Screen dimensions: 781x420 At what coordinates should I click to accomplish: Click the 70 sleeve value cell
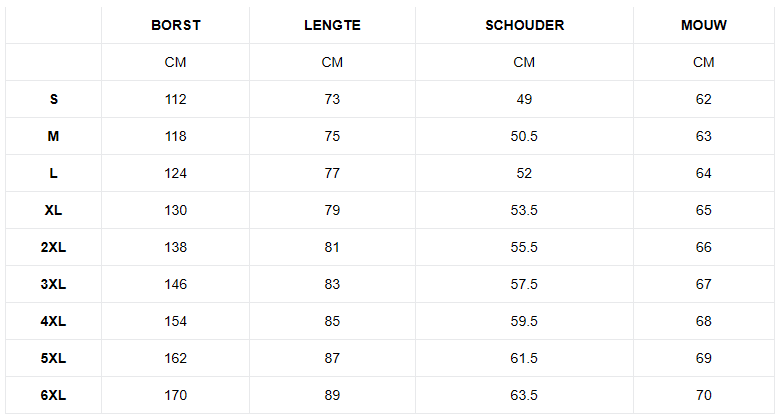pos(704,395)
